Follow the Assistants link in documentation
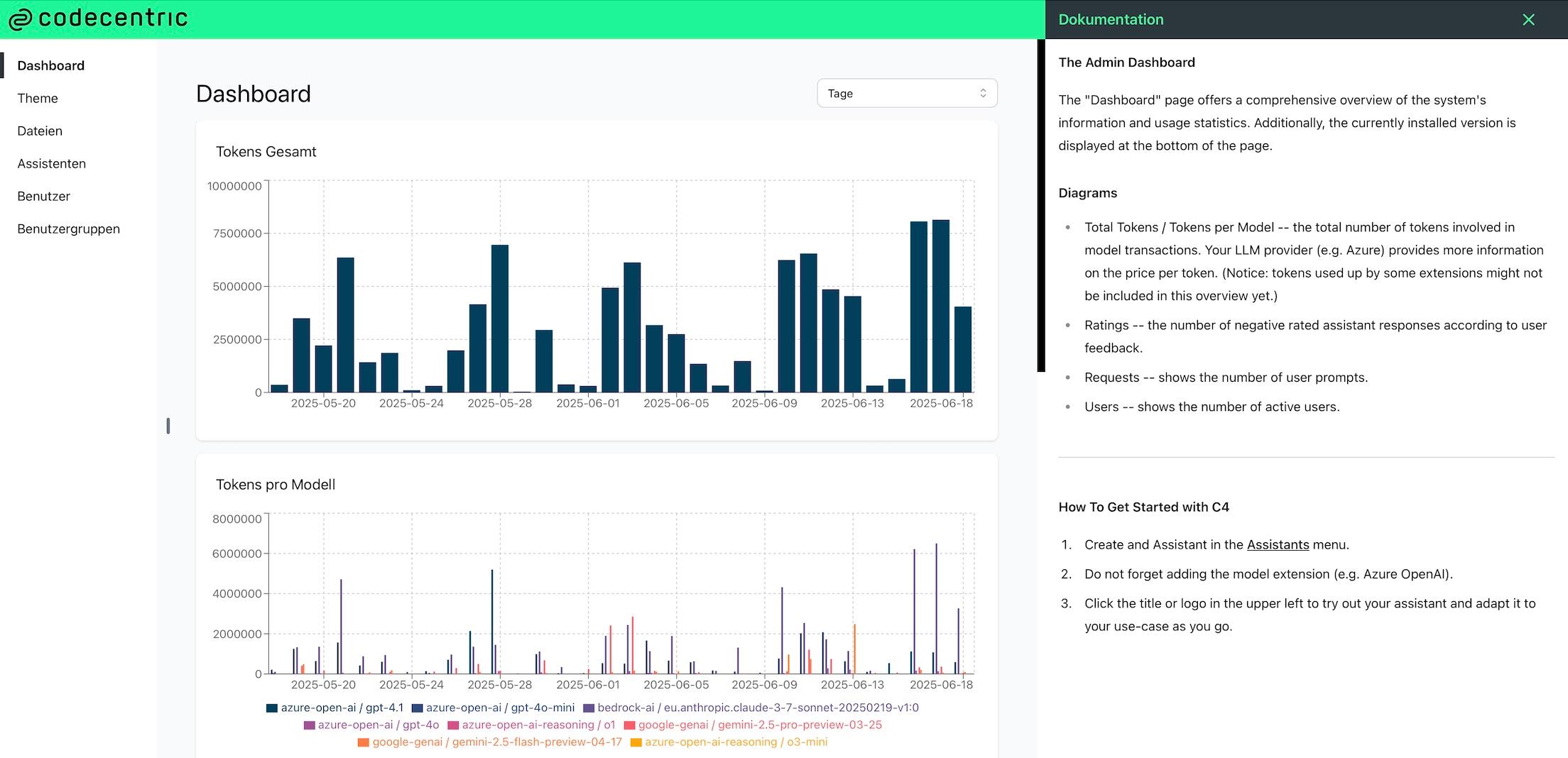Screen dimensions: 1568x758 click(x=1278, y=544)
